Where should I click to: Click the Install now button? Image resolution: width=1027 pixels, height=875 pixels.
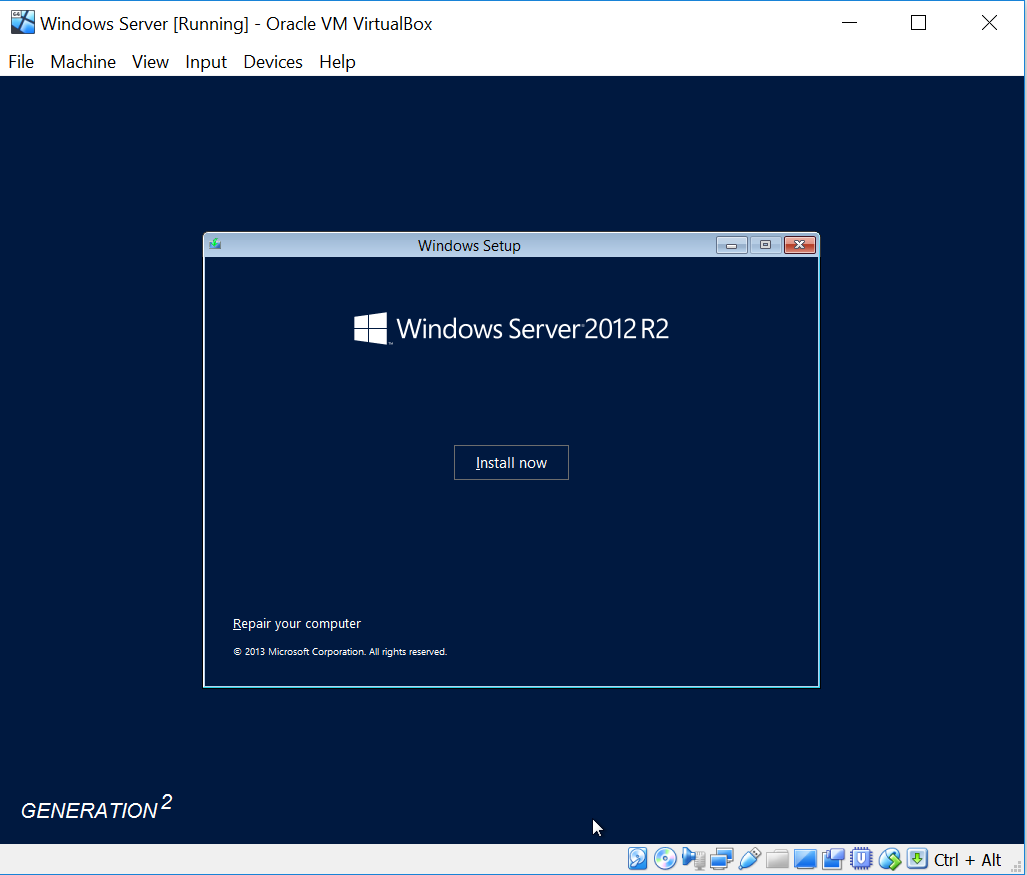coord(511,462)
